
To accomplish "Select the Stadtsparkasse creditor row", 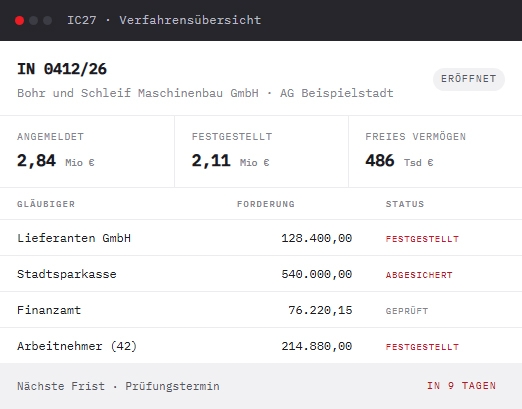I will [261, 274].
